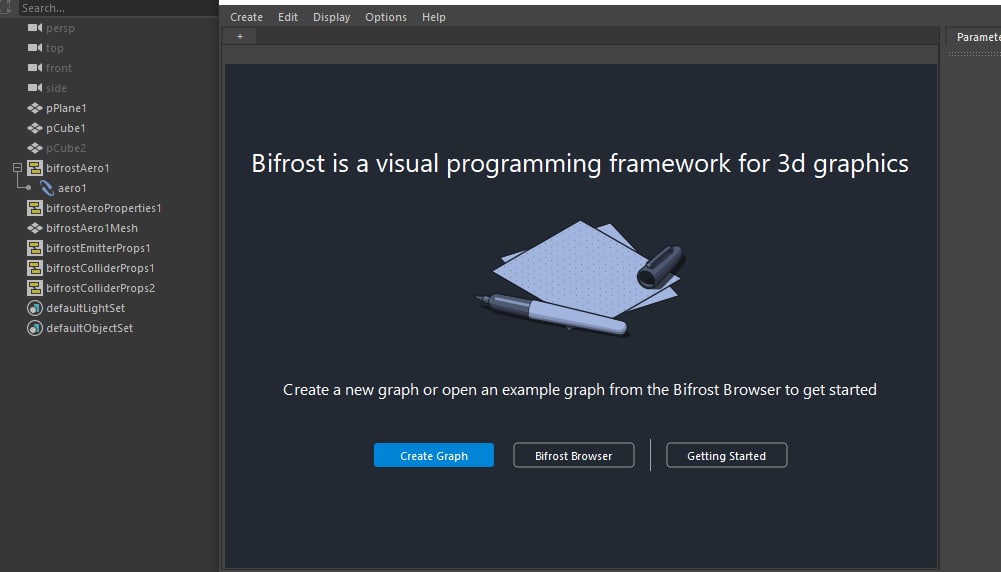This screenshot has height=572, width=1001.
Task: Click the persp camera icon
Action: [35, 28]
